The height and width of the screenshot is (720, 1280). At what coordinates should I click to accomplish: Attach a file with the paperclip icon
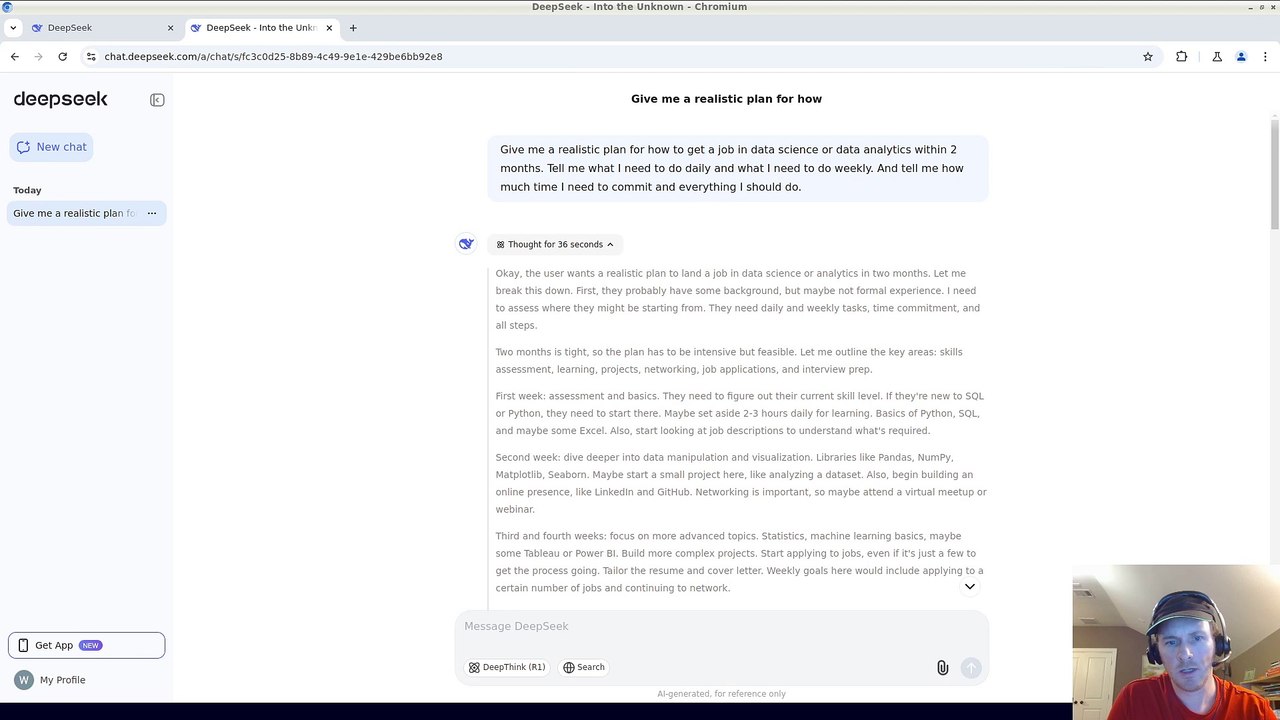pyautogui.click(x=942, y=668)
